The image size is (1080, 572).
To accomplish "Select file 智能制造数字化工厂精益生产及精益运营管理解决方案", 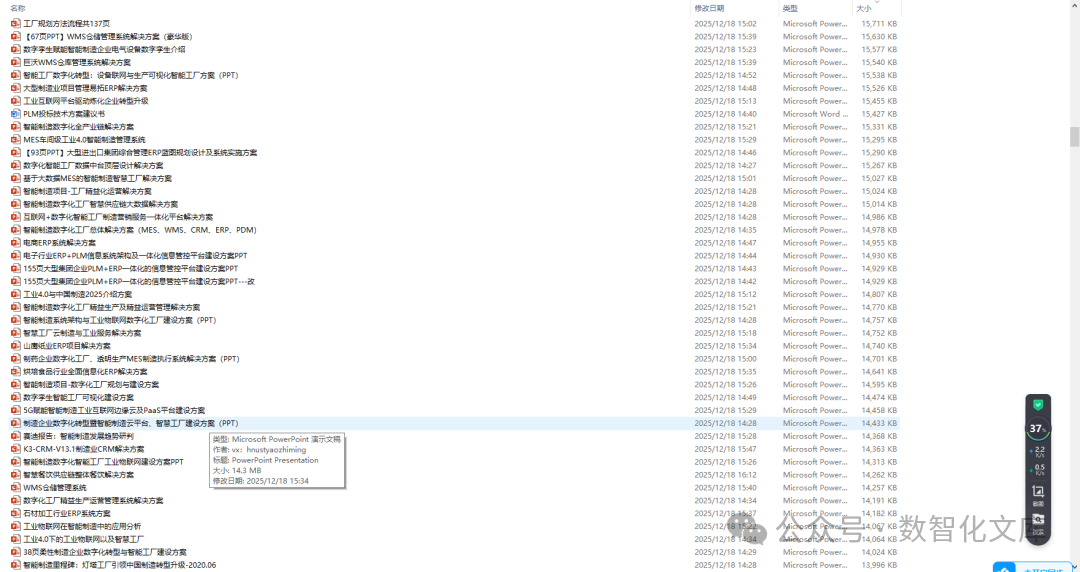I will [112, 307].
